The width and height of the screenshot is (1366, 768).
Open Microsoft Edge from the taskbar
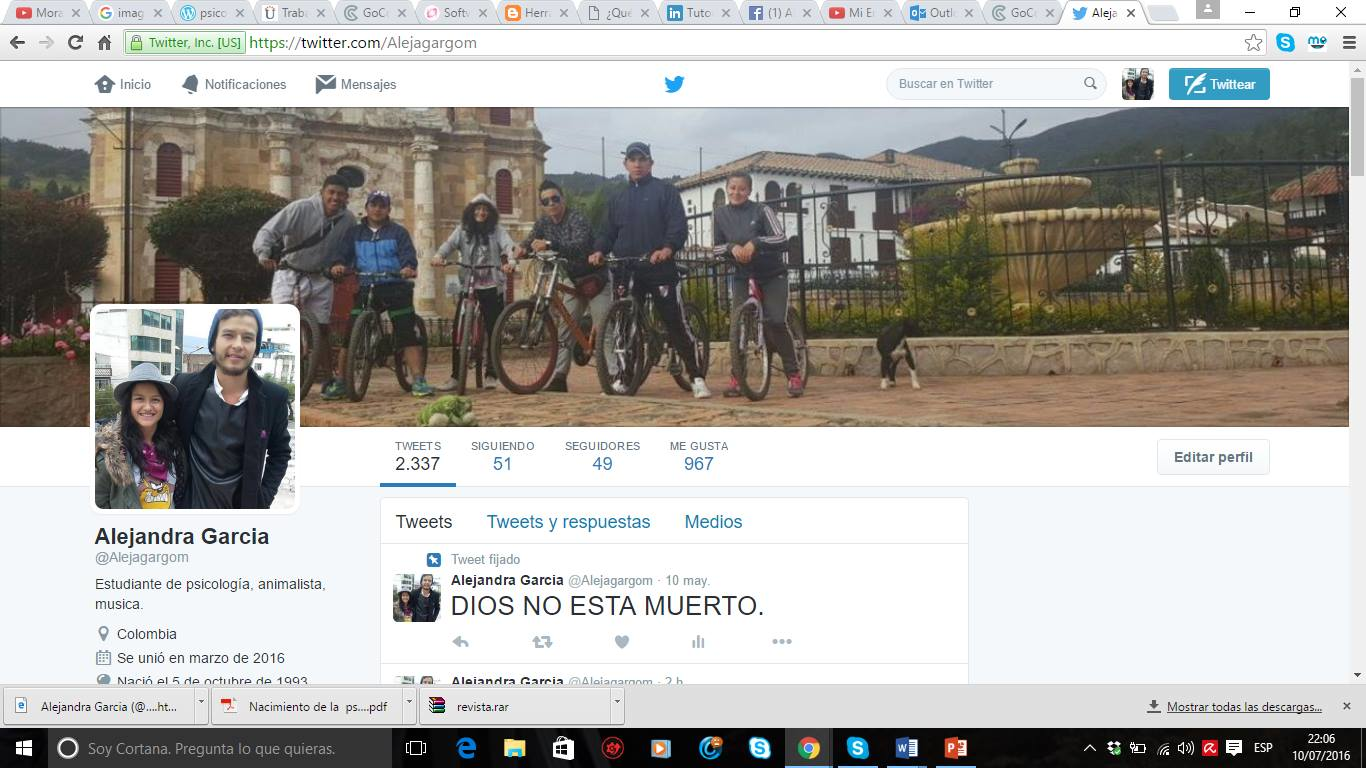(x=466, y=748)
